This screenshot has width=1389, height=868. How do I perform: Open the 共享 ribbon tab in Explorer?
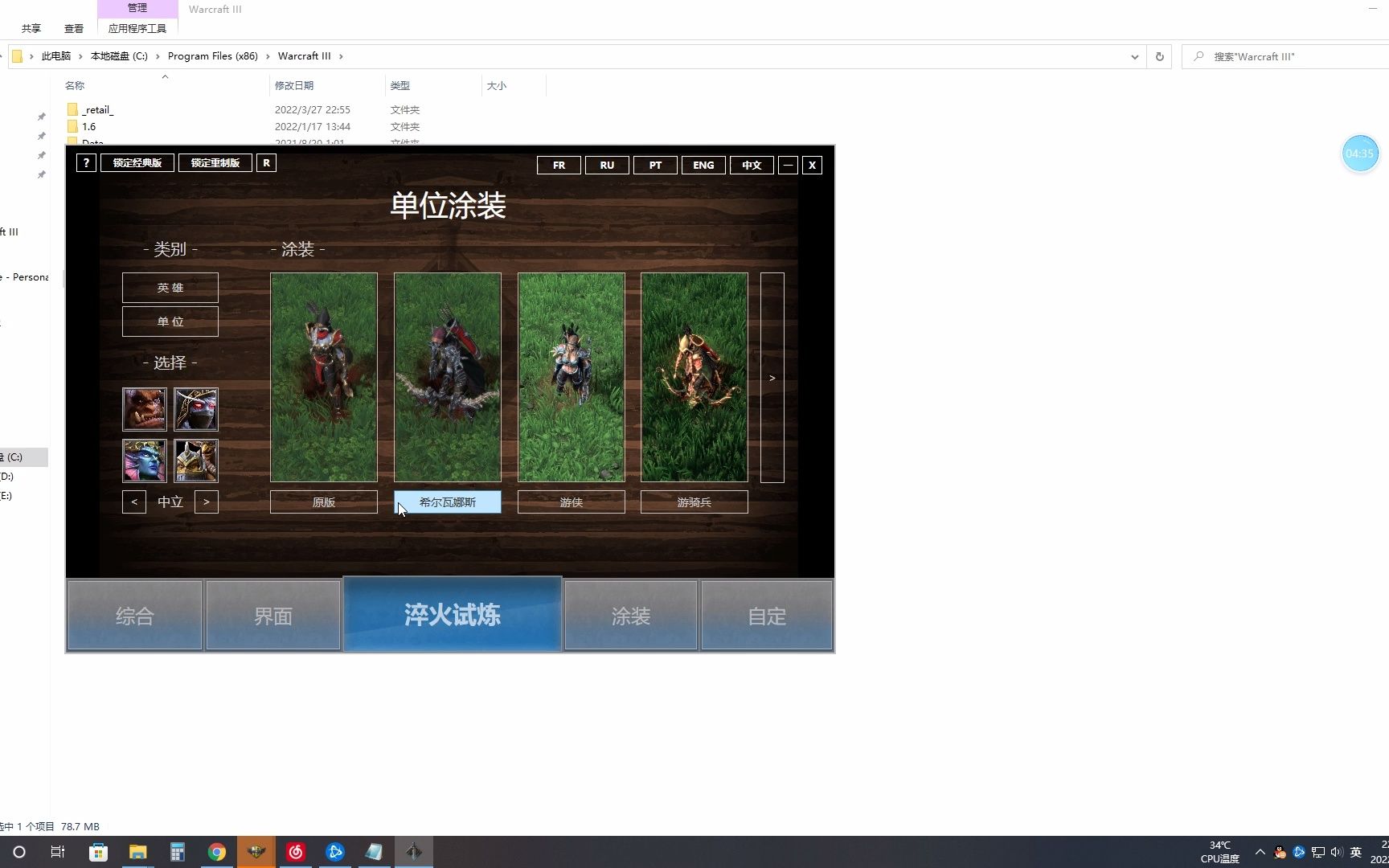pyautogui.click(x=31, y=28)
